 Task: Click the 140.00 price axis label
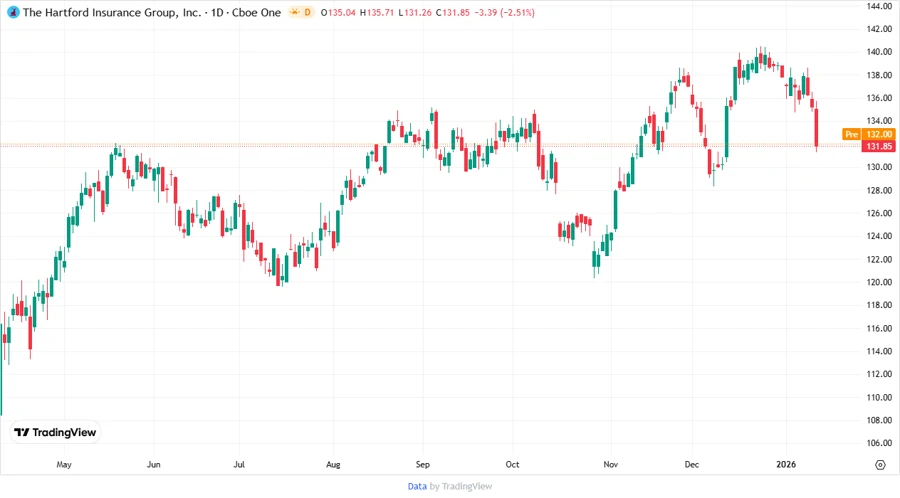tap(879, 52)
